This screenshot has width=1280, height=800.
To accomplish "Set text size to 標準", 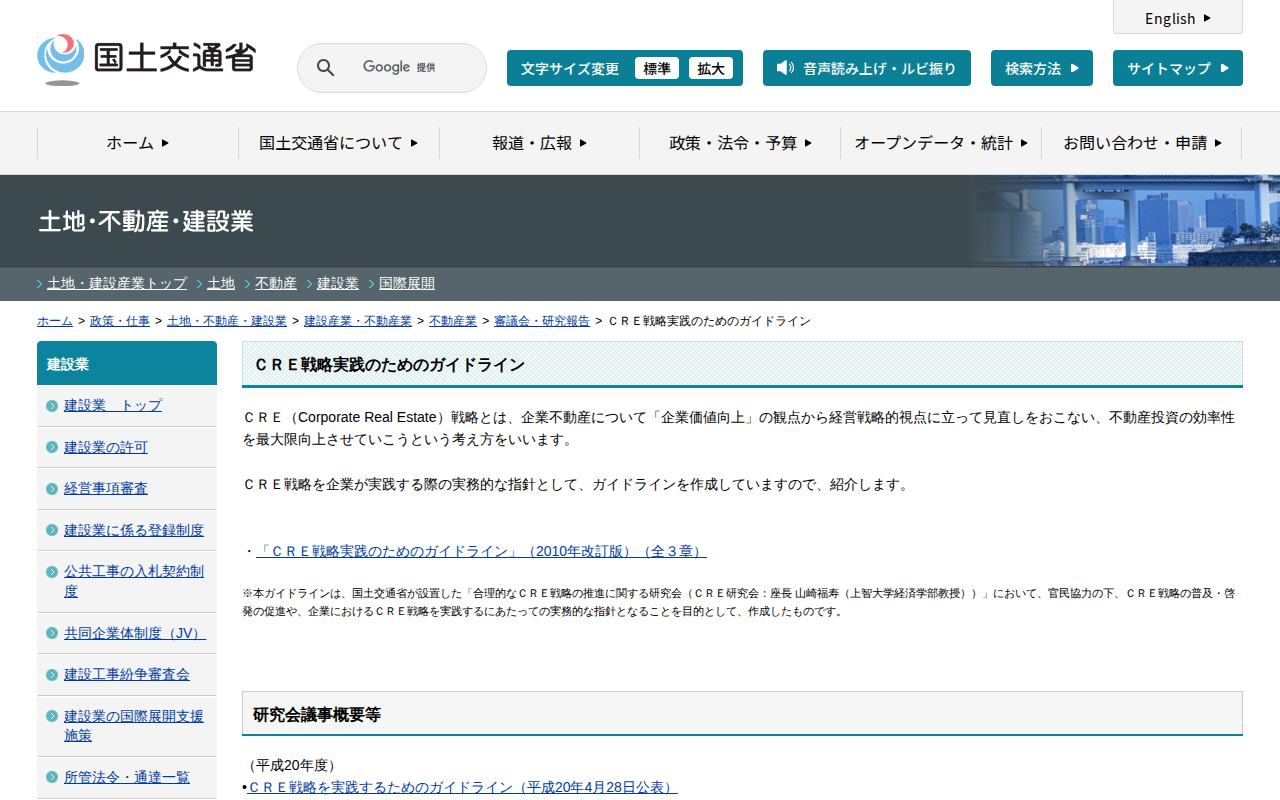I will tap(656, 69).
